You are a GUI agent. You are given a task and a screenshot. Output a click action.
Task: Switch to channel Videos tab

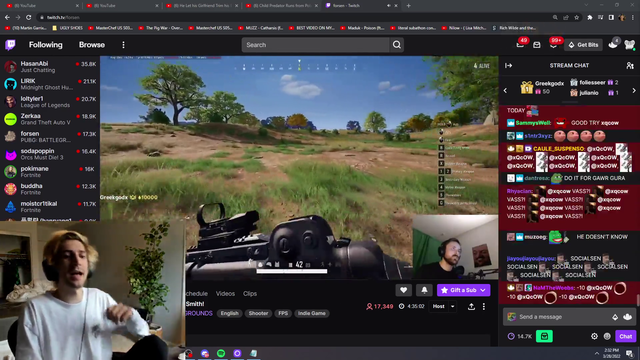225,293
